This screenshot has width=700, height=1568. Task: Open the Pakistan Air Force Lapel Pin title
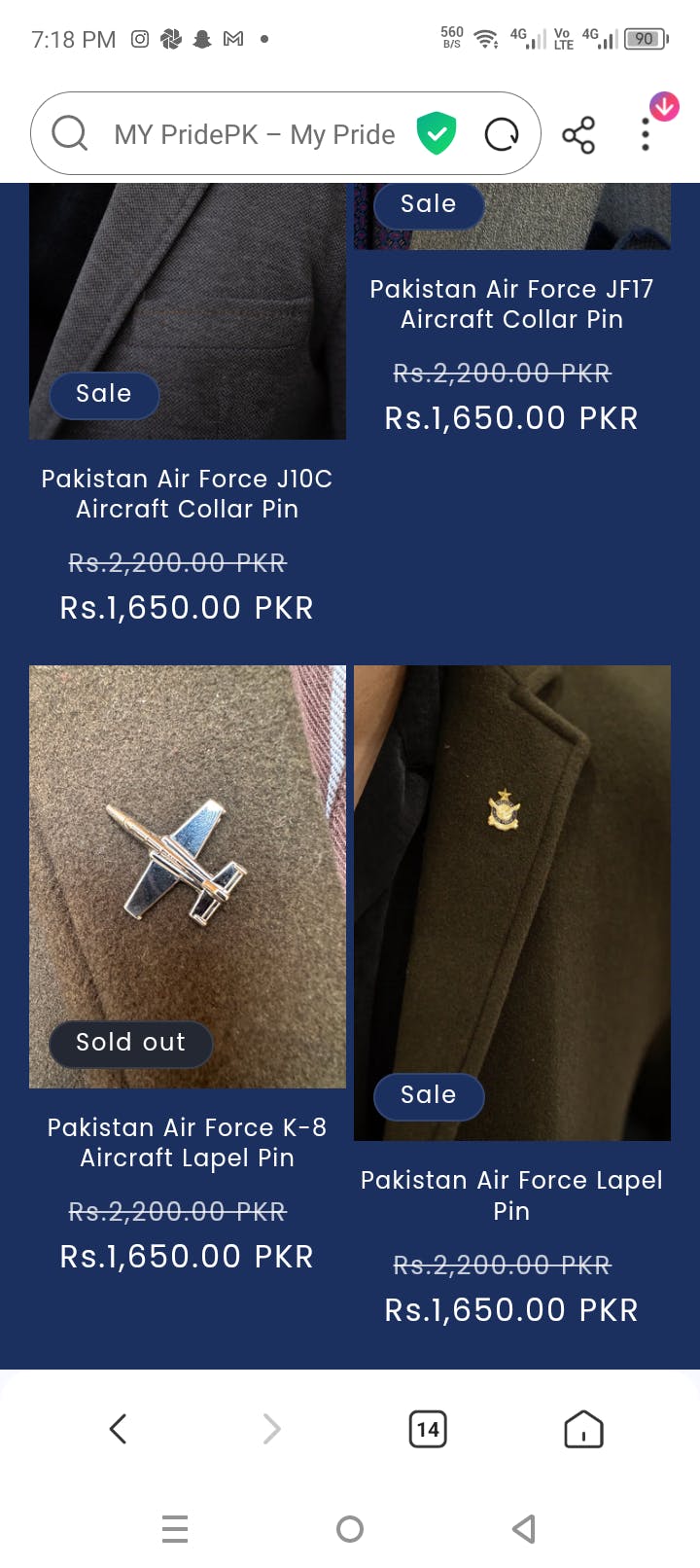511,1194
